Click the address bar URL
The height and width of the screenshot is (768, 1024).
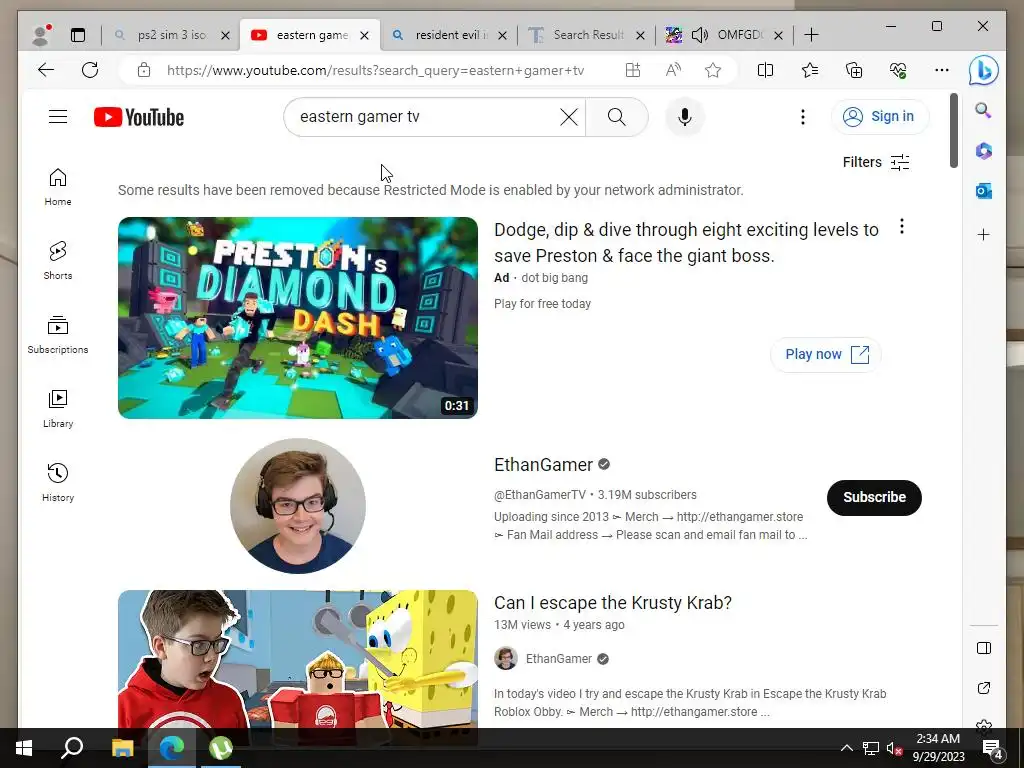(376, 71)
